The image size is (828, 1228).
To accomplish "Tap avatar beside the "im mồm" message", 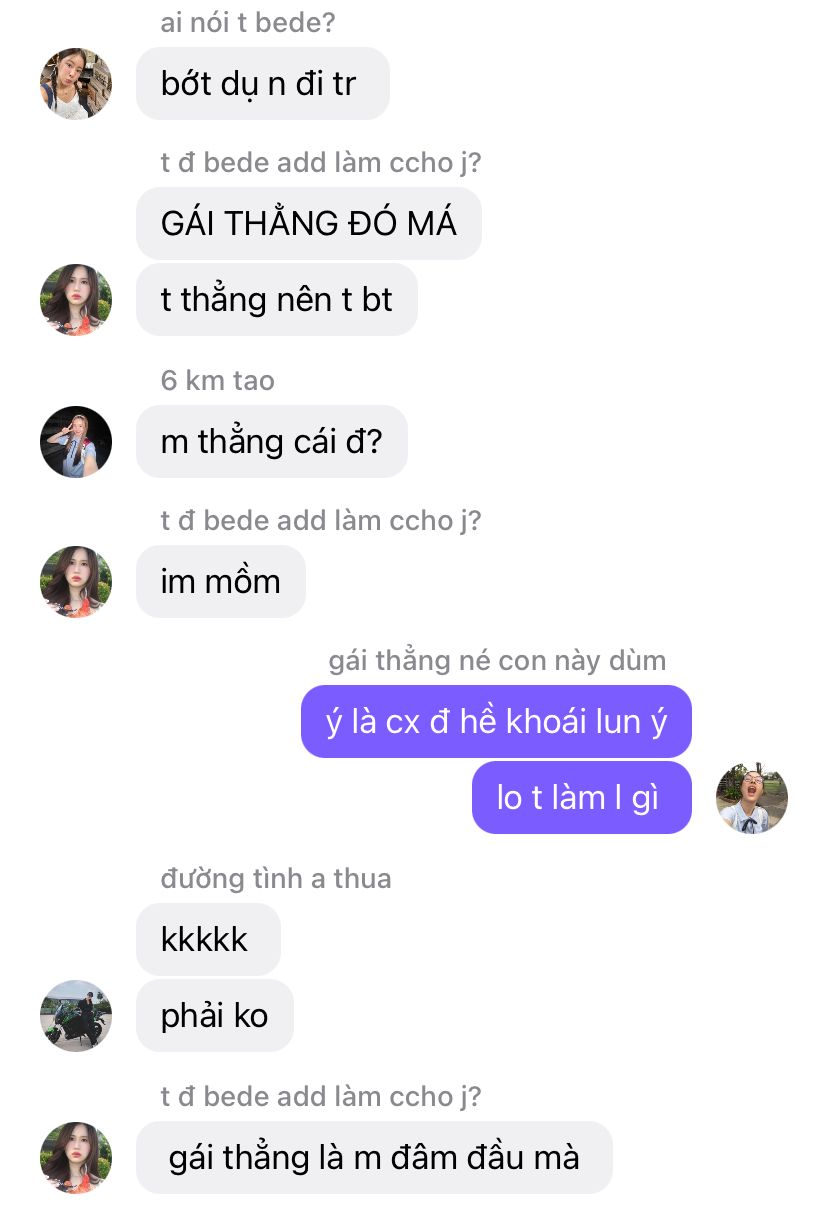I will (x=76, y=581).
